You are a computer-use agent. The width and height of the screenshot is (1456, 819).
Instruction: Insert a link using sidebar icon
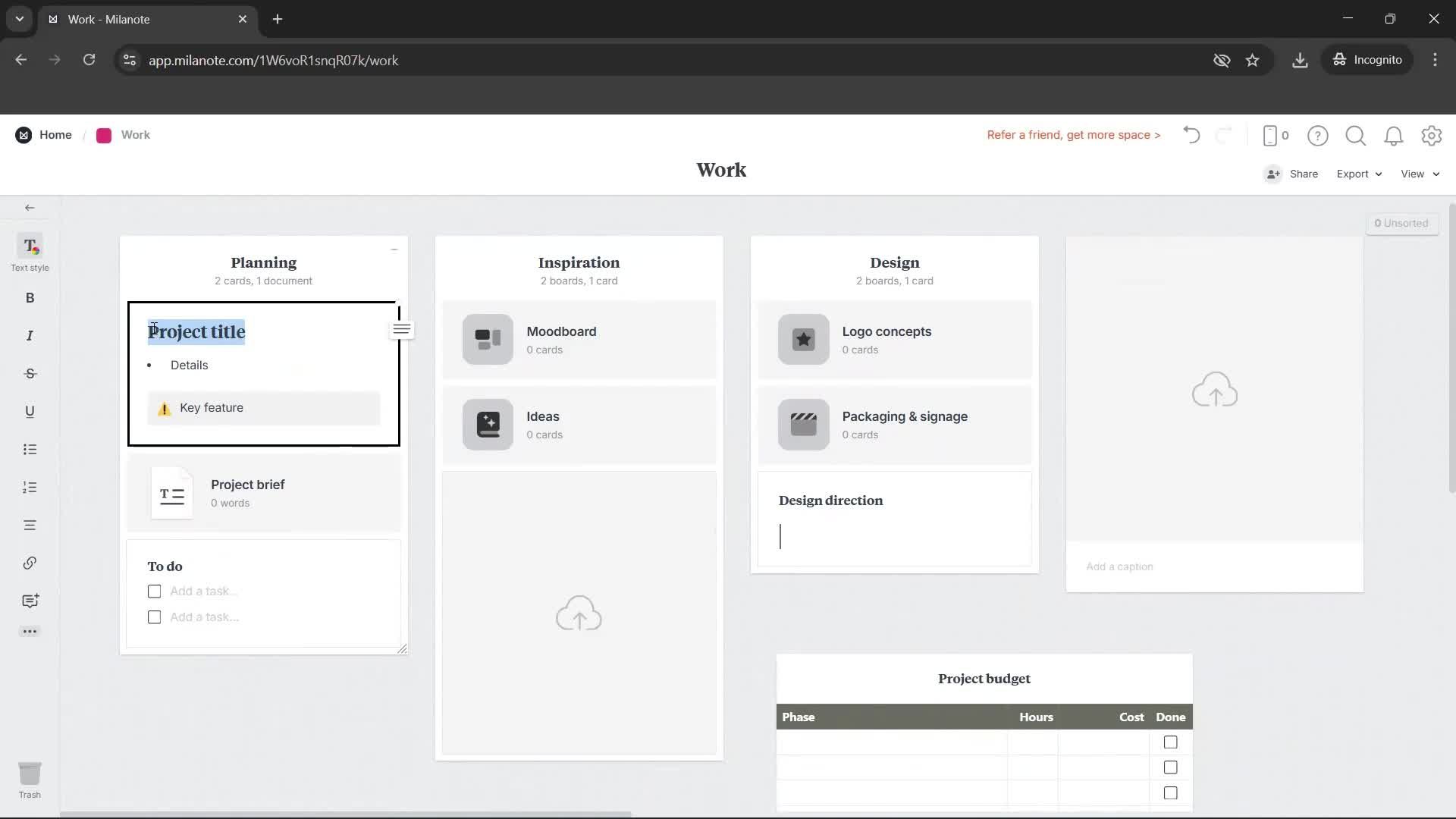[x=30, y=563]
